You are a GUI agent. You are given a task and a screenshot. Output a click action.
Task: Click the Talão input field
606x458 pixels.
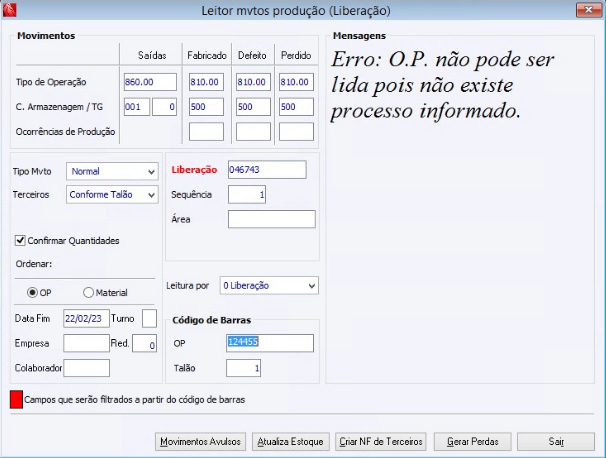click(243, 368)
